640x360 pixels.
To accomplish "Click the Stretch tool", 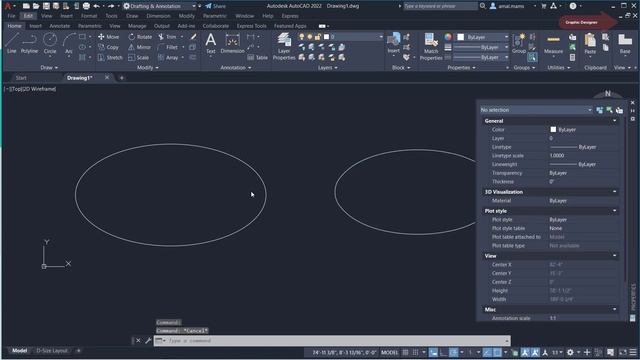I will pyautogui.click(x=110, y=58).
